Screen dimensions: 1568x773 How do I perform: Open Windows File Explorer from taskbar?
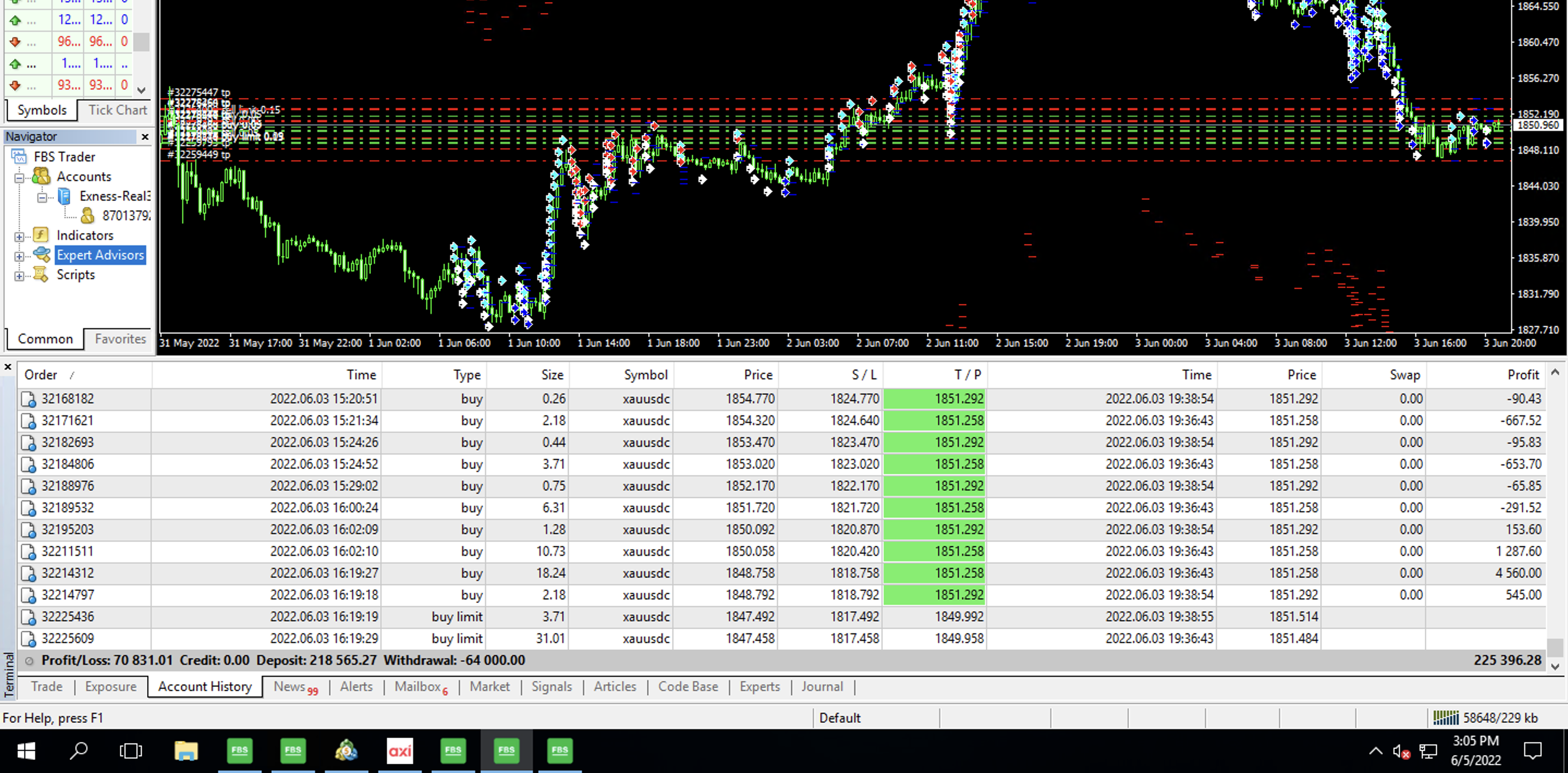186,751
